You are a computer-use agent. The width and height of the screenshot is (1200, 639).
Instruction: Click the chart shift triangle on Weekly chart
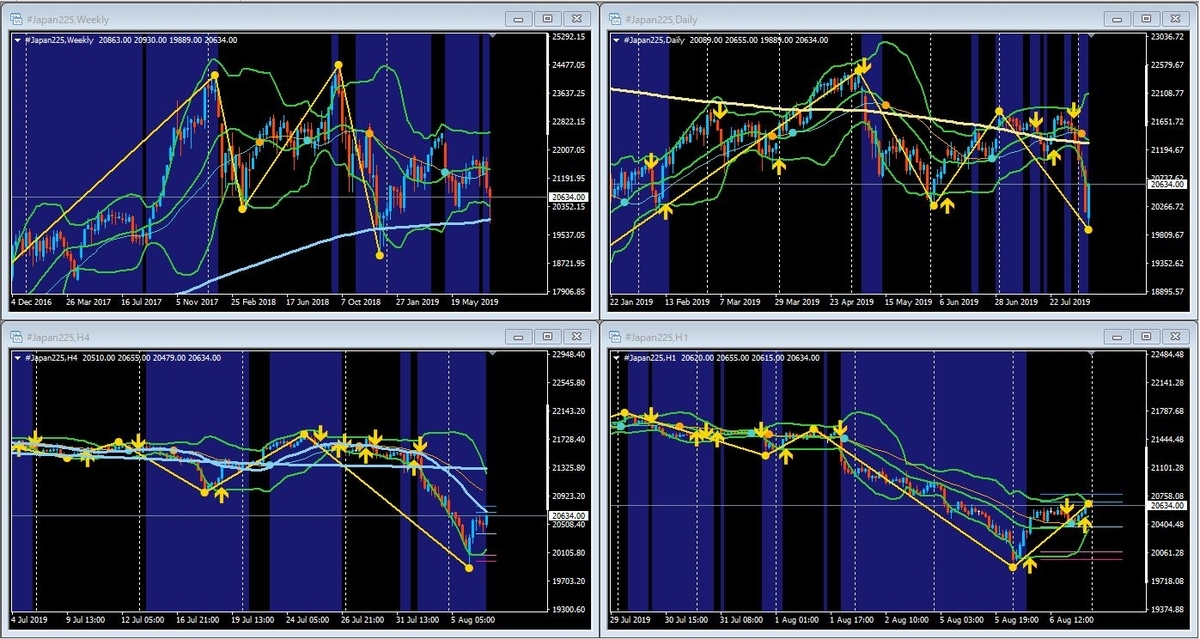click(491, 37)
